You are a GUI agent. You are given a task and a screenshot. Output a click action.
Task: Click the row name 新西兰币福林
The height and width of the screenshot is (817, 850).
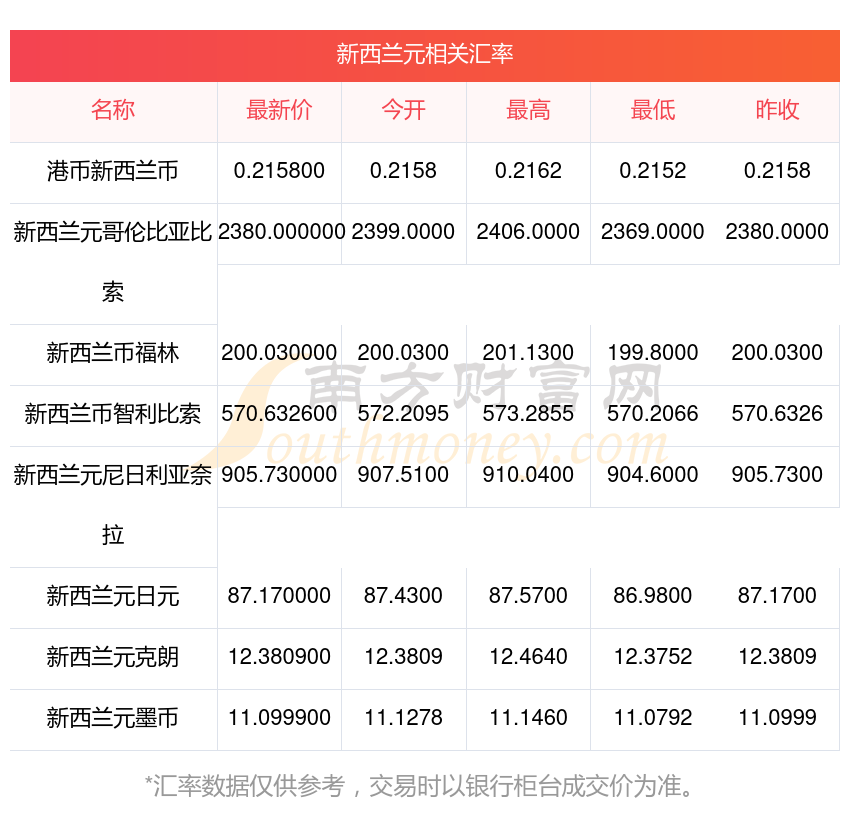[x=113, y=353]
